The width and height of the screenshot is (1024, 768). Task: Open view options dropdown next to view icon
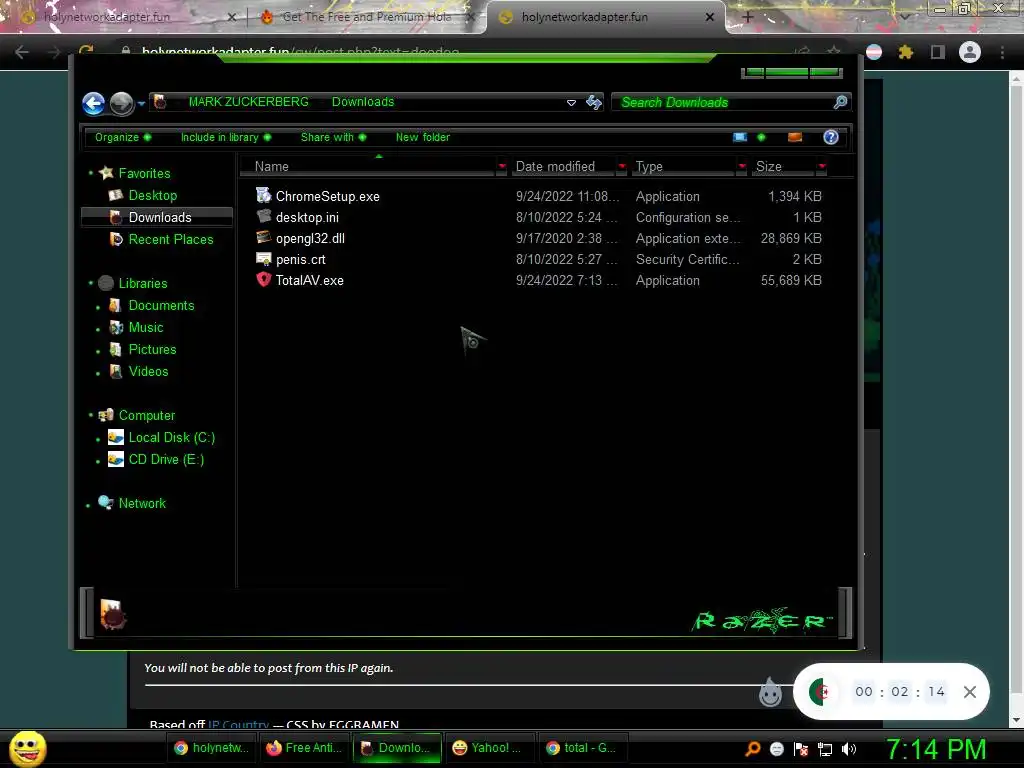[x=761, y=137]
